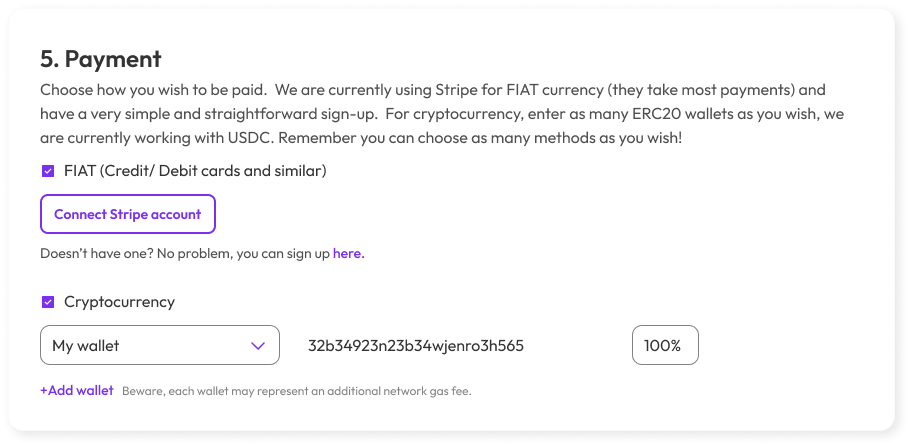Viewport: 911px width, 447px height.
Task: Click the 'Remember you can choose as many methods' sentence
Action: click(532, 136)
